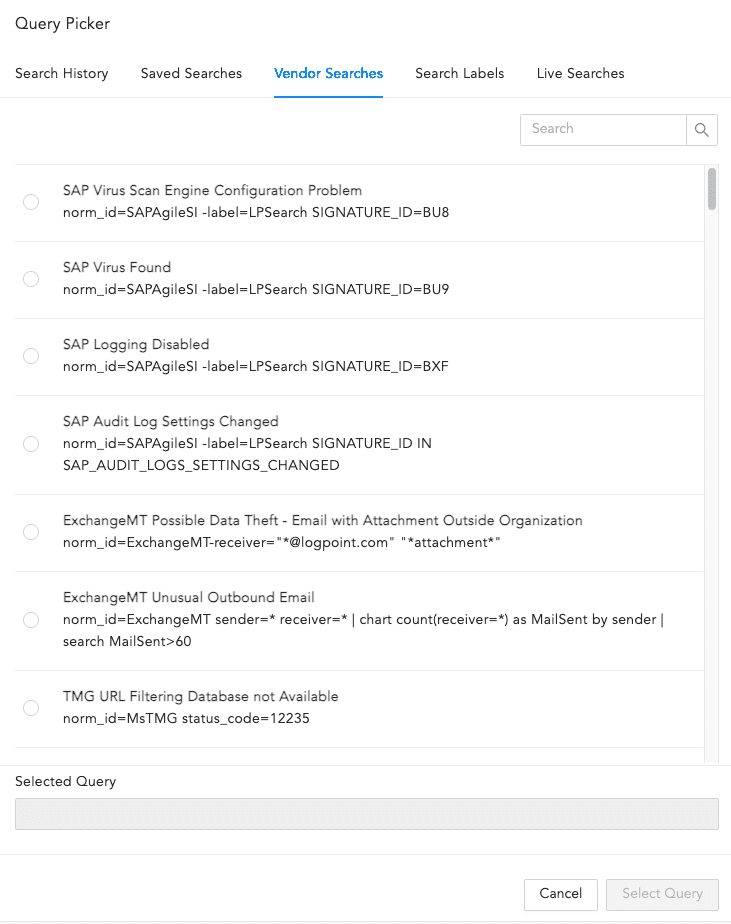Select TMG URL Filtering Database not Available
Image resolution: width=731 pixels, height=924 pixels.
(x=30, y=708)
